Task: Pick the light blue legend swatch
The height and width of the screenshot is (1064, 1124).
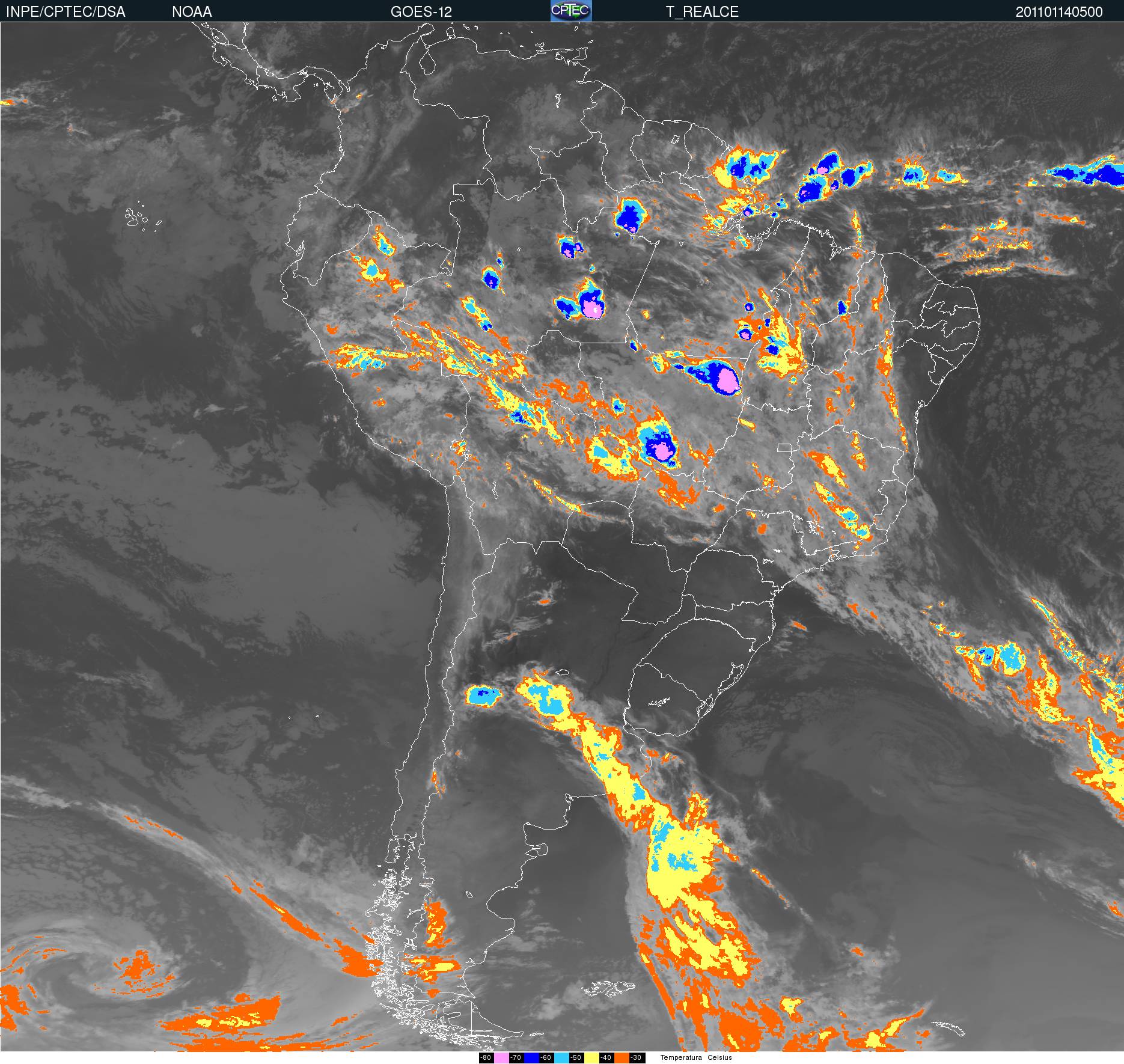Action: point(561,1058)
